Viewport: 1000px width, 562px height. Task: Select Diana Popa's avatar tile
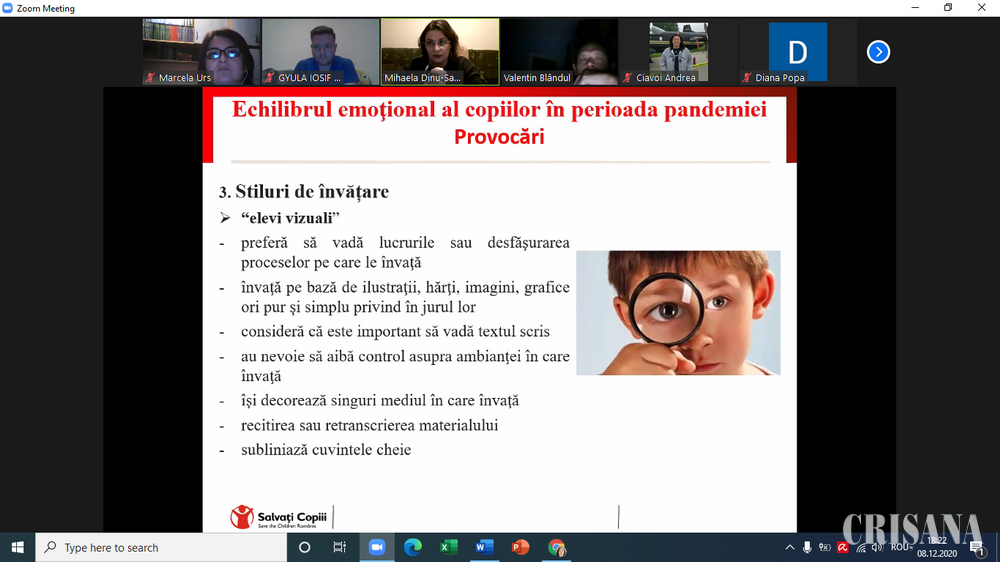[797, 52]
